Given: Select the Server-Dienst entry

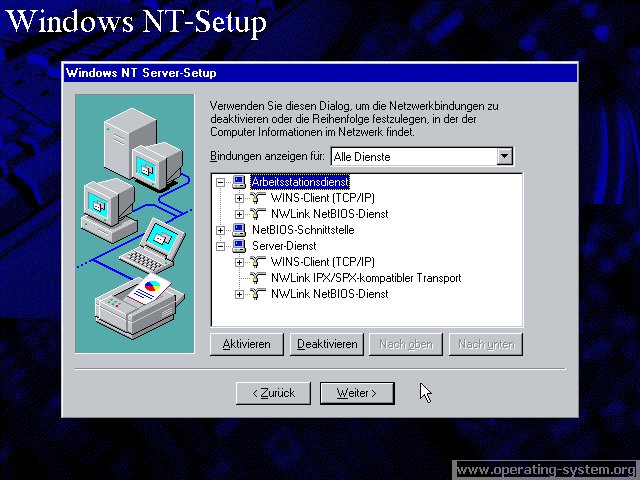Looking at the screenshot, I should [284, 246].
